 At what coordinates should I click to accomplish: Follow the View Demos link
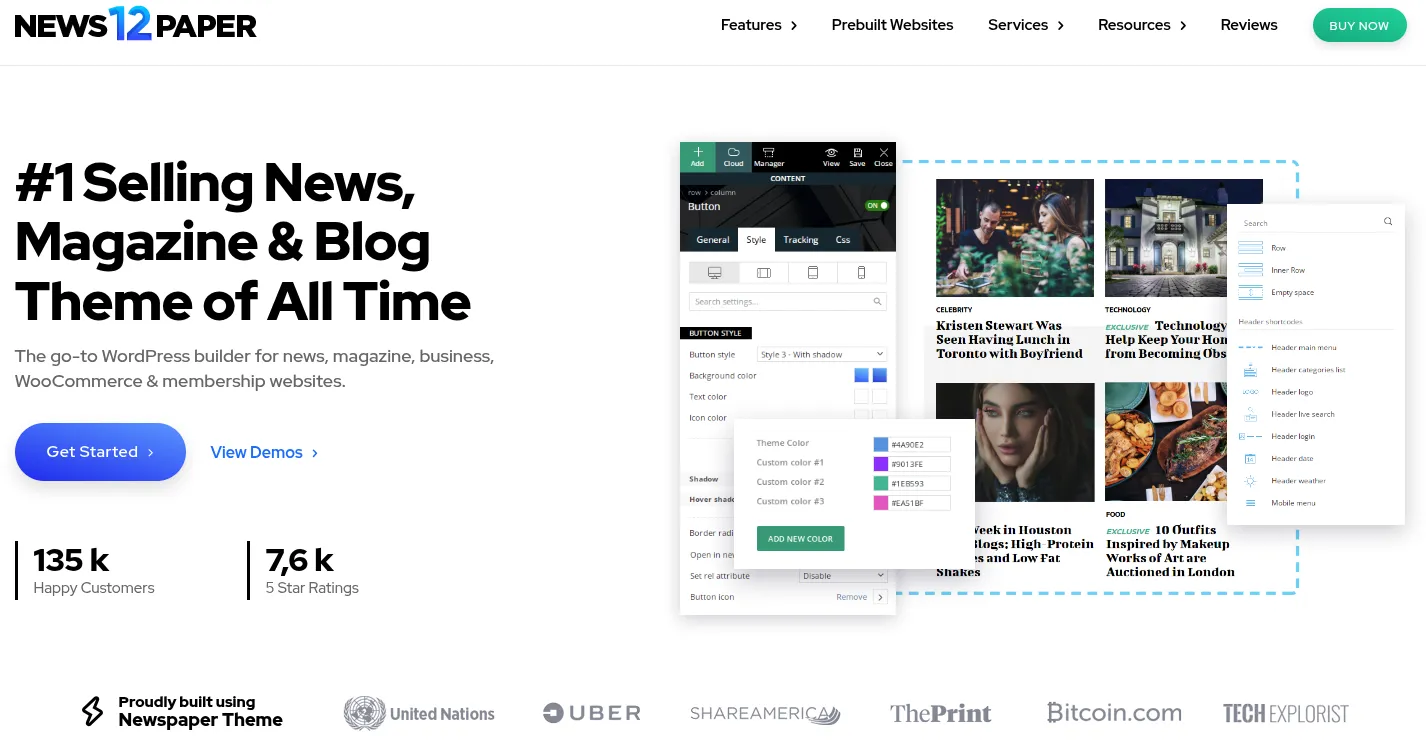click(264, 453)
